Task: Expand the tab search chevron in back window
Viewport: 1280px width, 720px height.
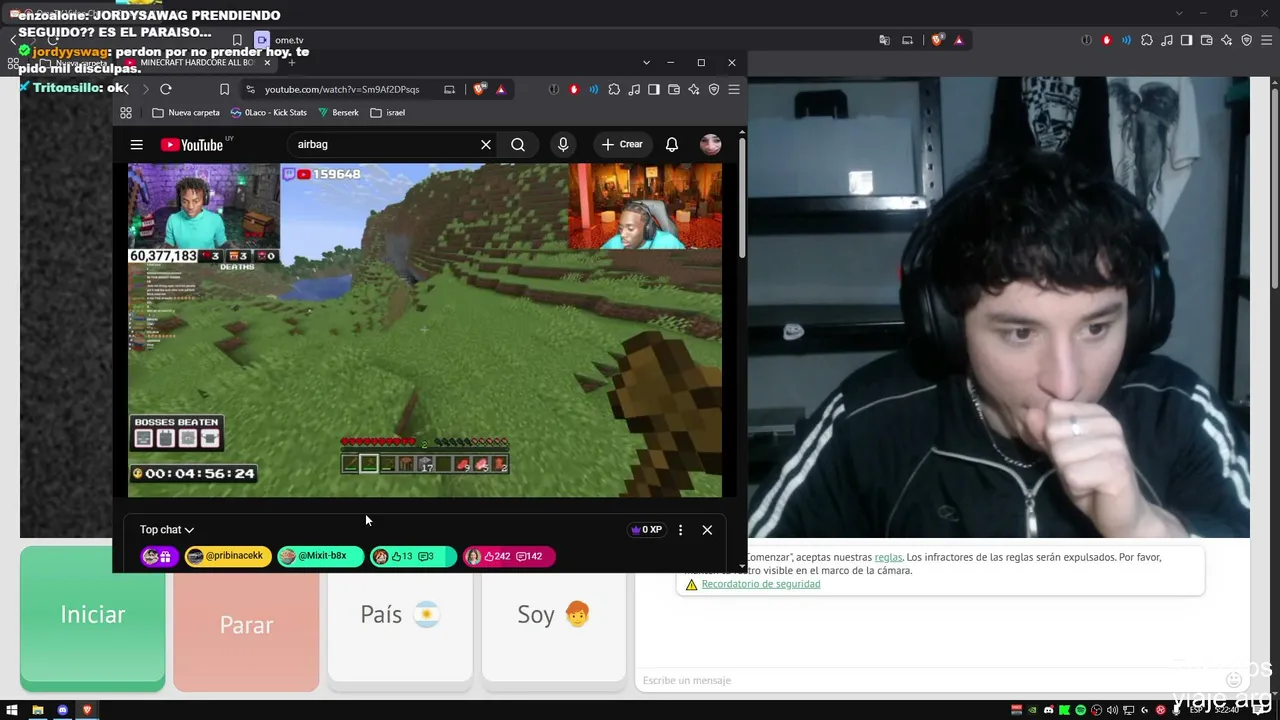Action: [x=1179, y=13]
